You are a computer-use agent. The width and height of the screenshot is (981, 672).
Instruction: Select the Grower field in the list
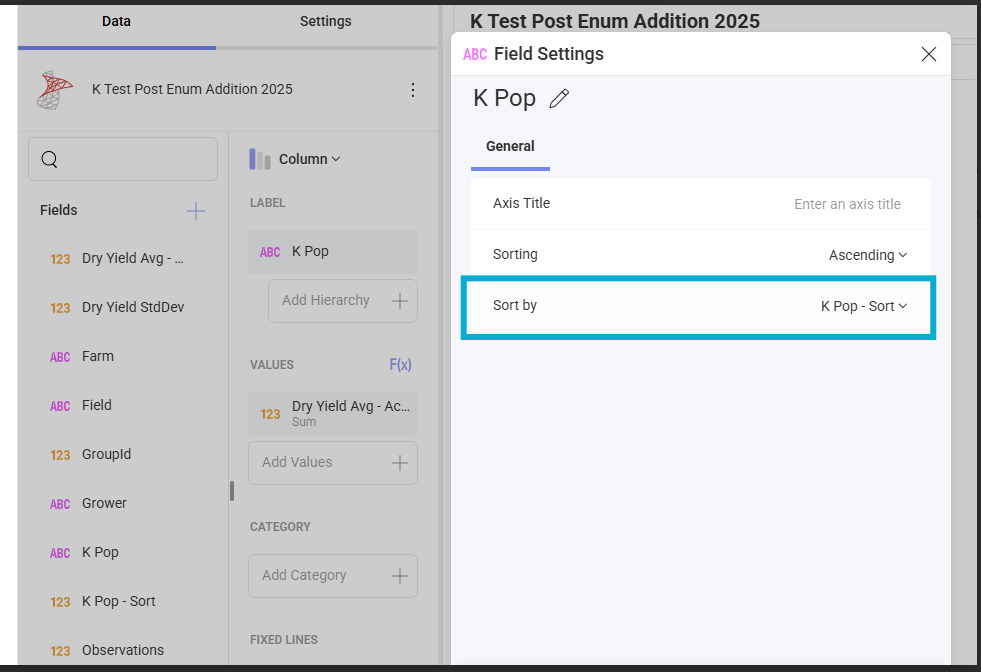pyautogui.click(x=104, y=503)
